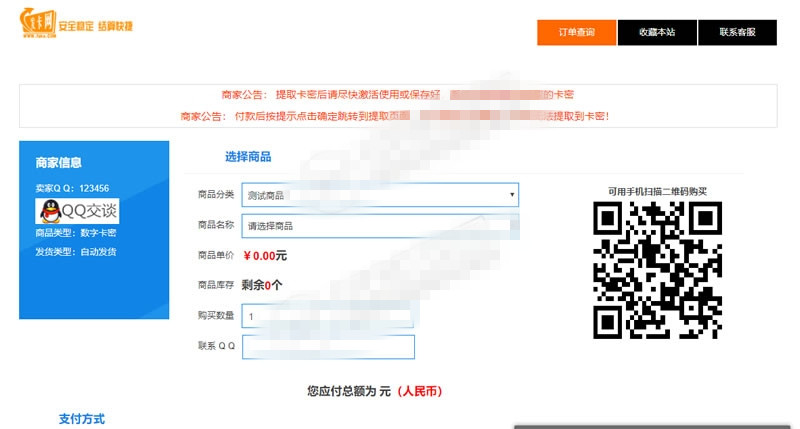Click the 支付方式 section heading

point(82,419)
